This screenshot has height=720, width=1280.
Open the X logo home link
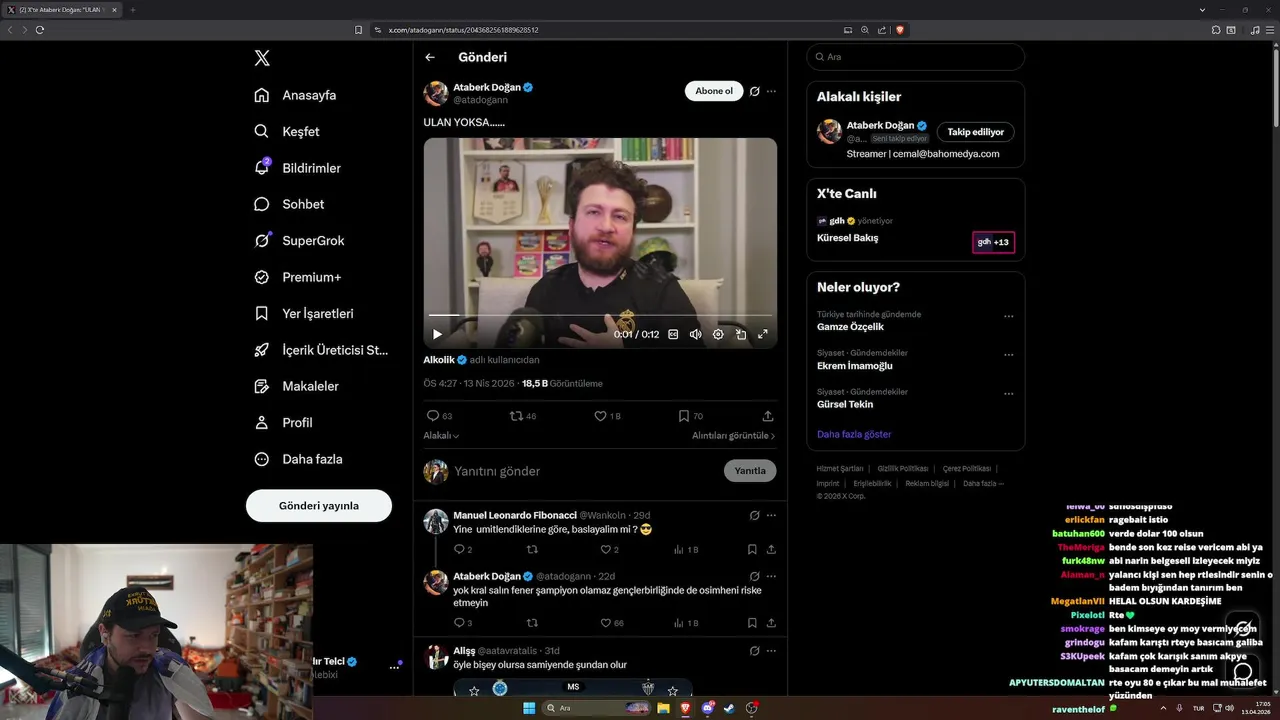tap(262, 58)
